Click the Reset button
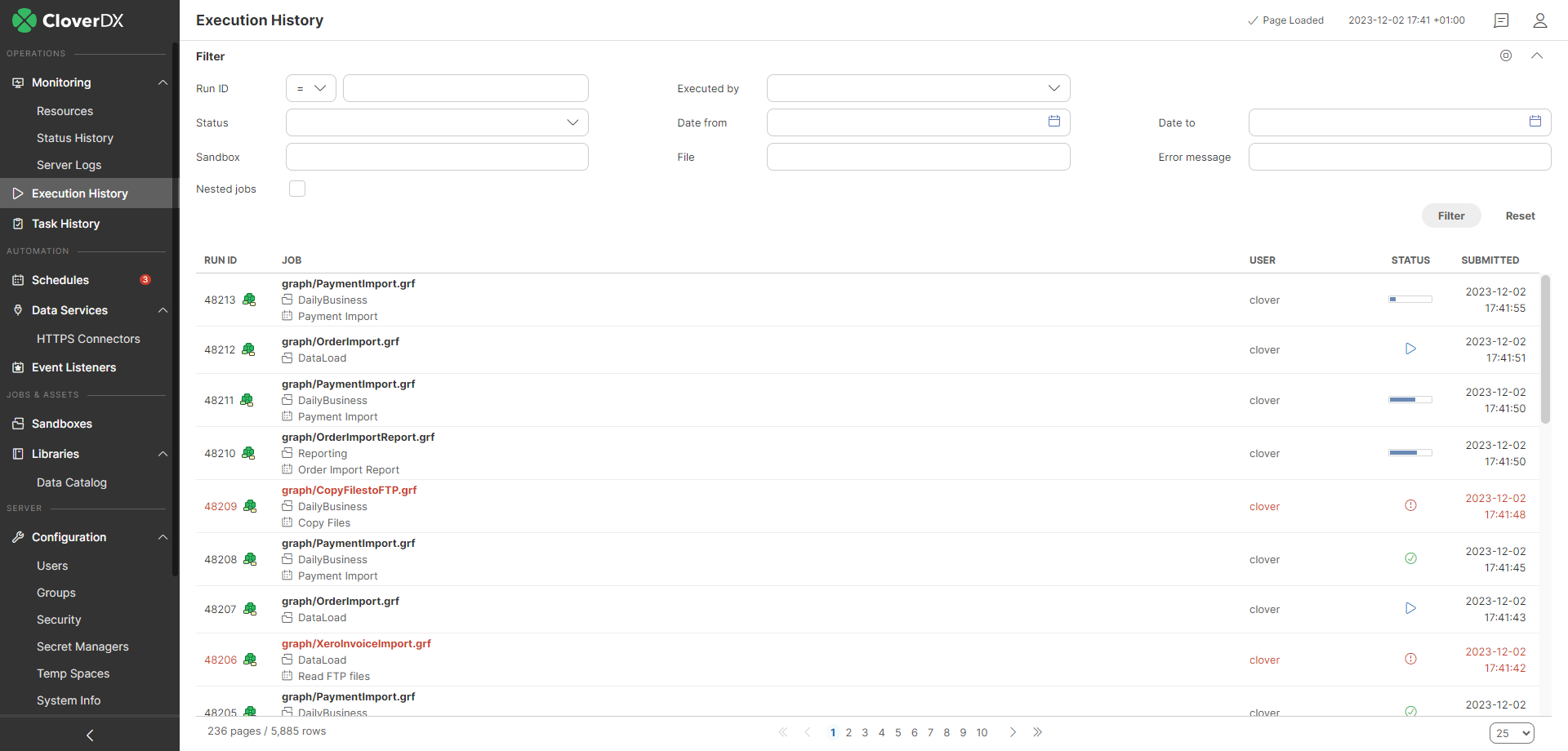Screen dimensions: 1568x751 (x=1520, y=216)
